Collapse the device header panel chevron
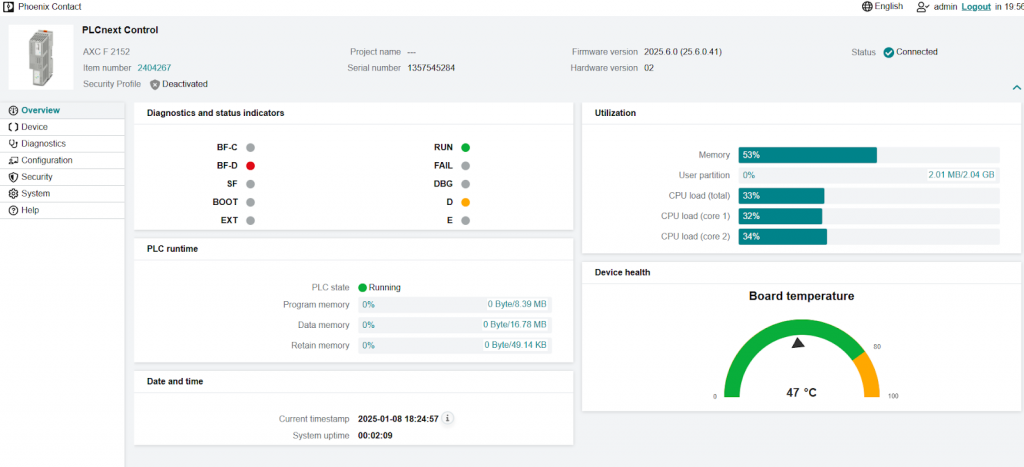The height and width of the screenshot is (467, 1024). (x=1016, y=88)
